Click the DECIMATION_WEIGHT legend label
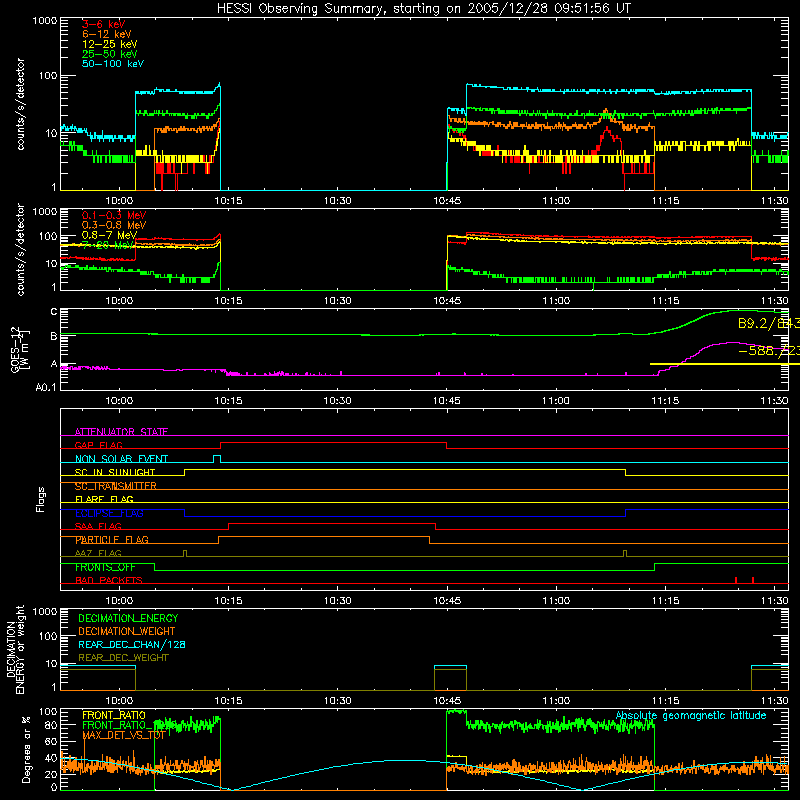 [x=127, y=631]
